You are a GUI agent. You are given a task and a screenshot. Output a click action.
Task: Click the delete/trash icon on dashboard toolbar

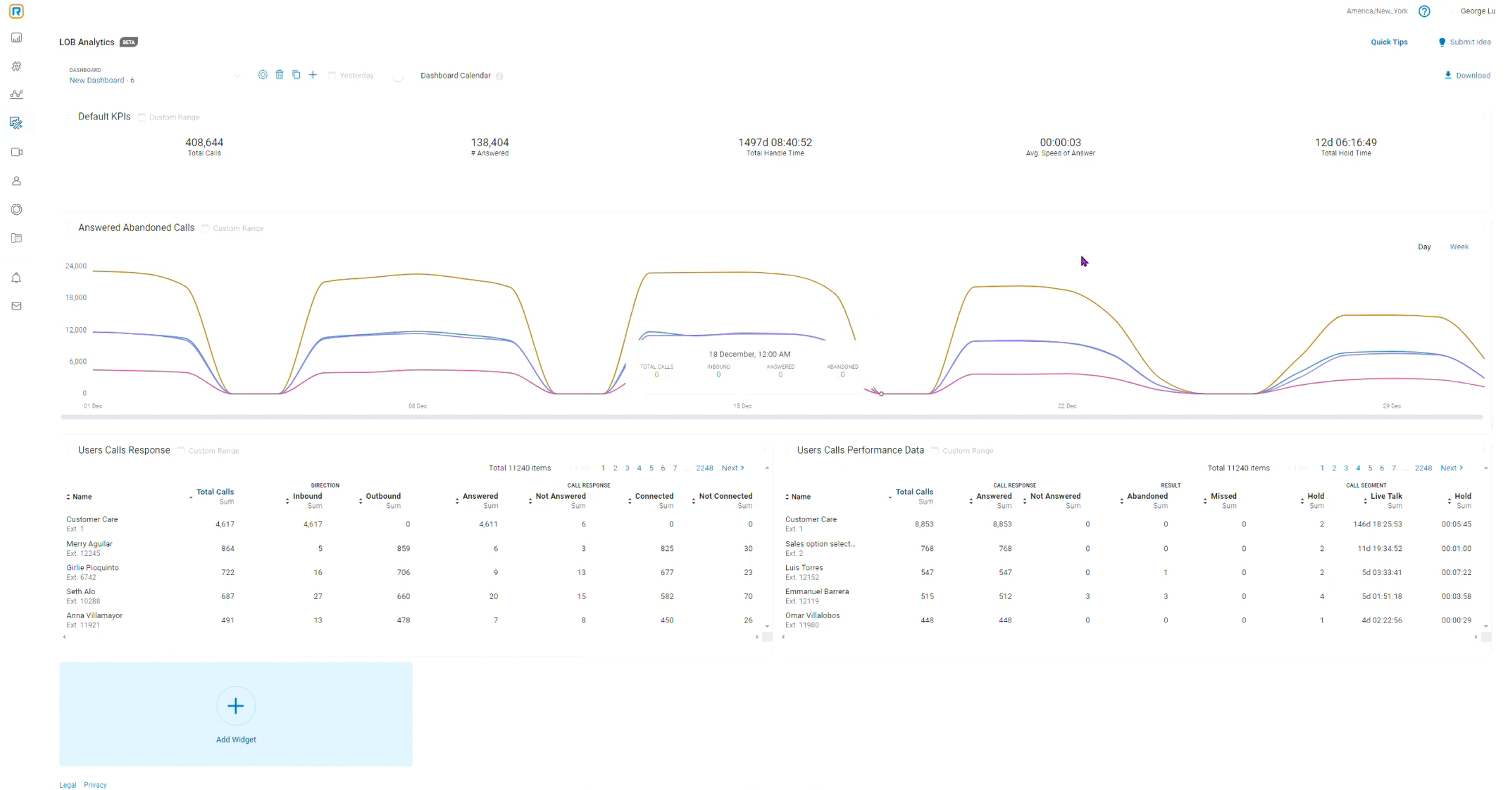click(279, 75)
